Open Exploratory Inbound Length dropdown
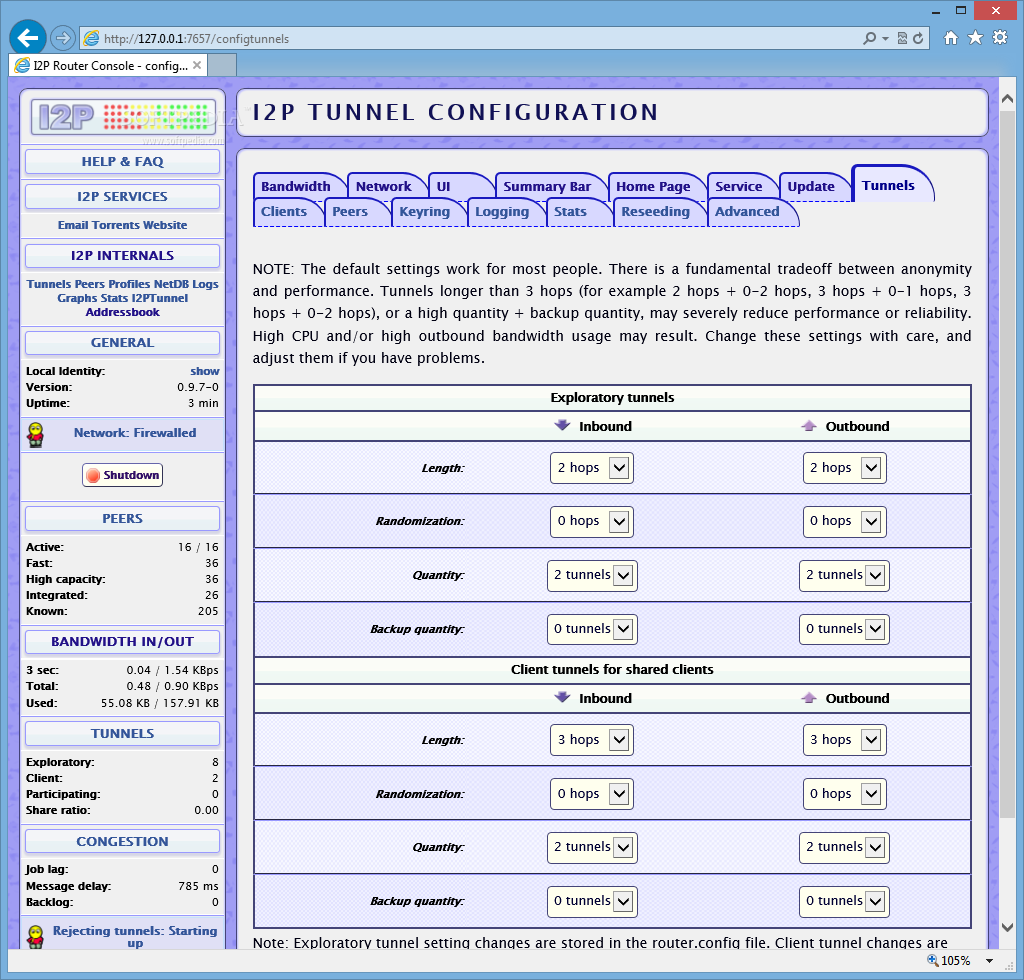This screenshot has height=980, width=1024. (592, 467)
